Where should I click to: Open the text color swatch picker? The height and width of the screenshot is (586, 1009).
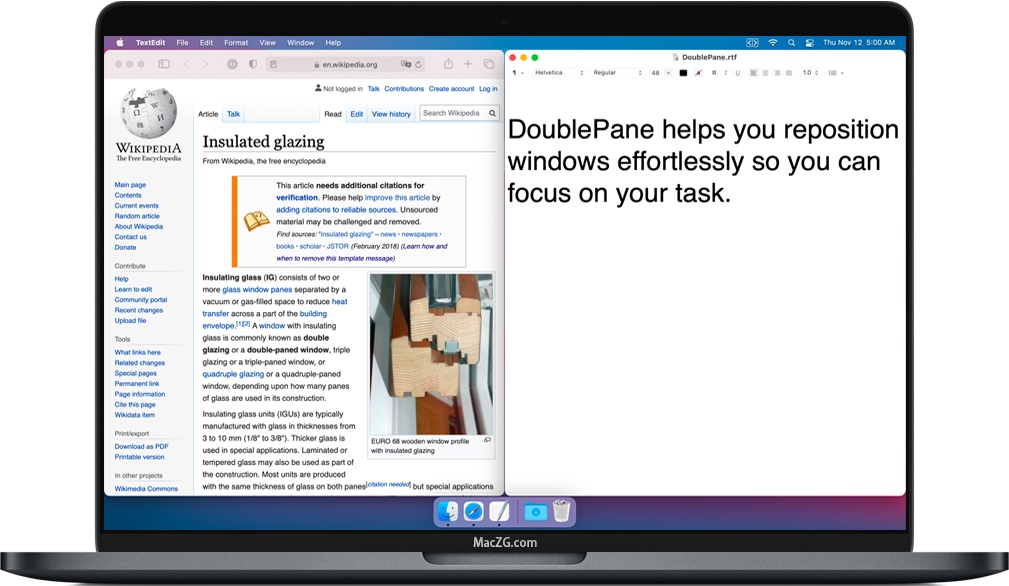click(681, 73)
